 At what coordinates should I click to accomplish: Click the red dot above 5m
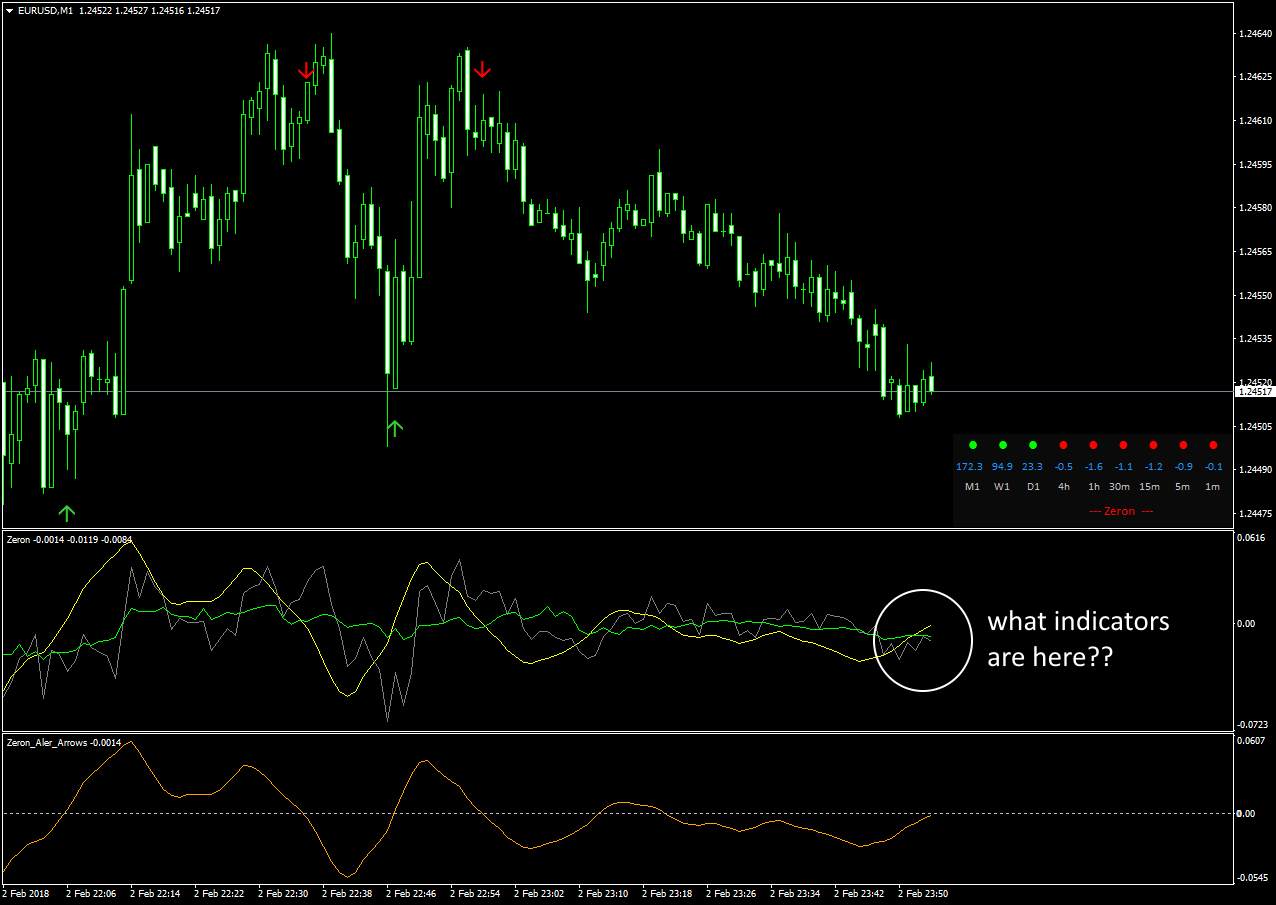[x=1183, y=445]
